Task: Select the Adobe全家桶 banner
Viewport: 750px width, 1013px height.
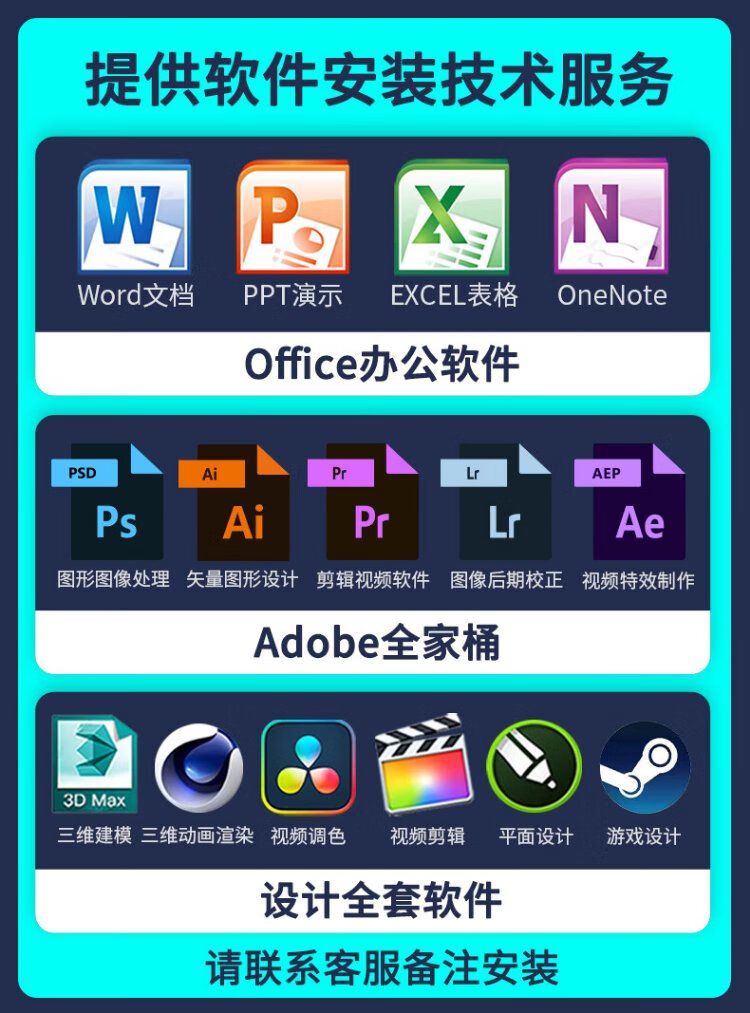Action: 373,642
